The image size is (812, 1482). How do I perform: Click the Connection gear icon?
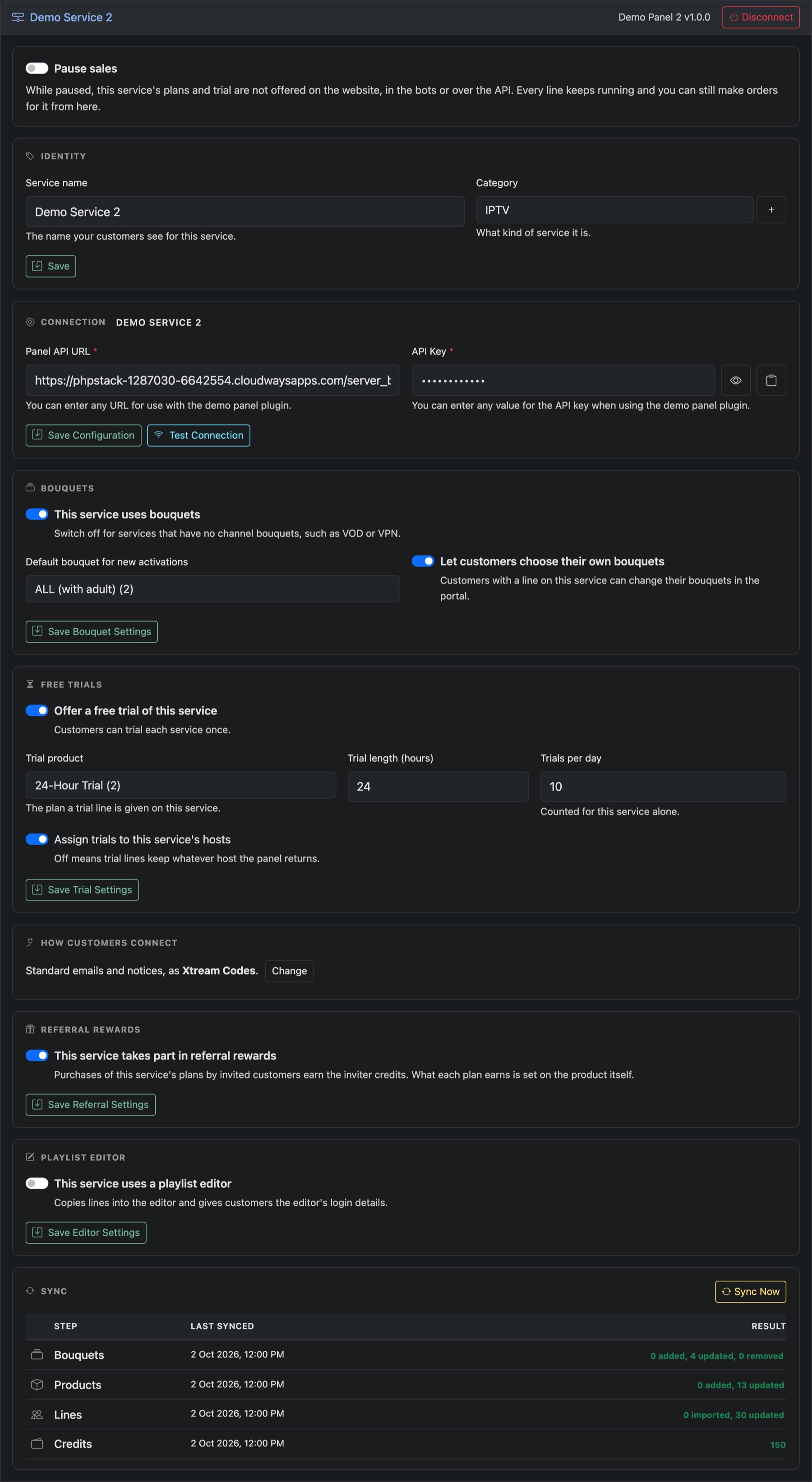[30, 322]
